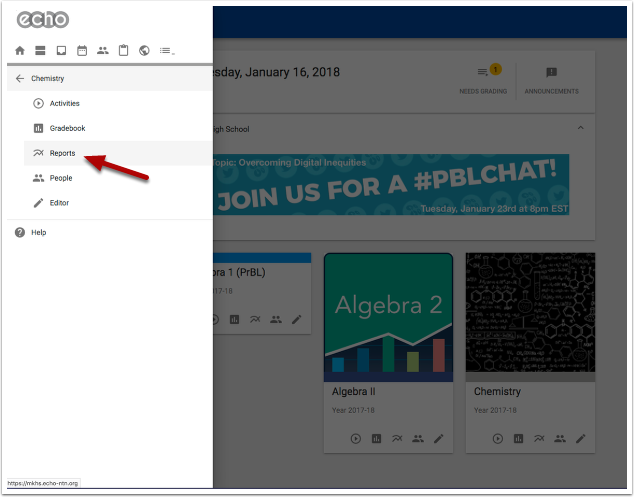Collapse the school announcement panel chevron
This screenshot has width=634, height=497.
coord(578,128)
